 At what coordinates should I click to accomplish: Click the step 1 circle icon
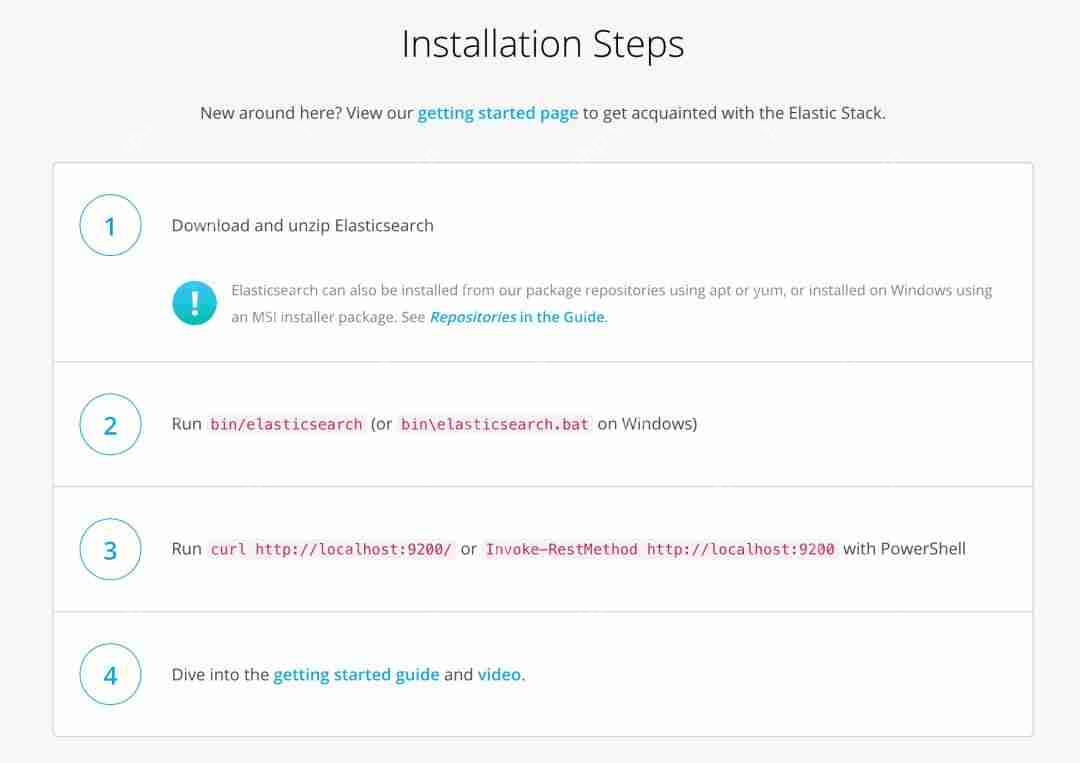(110, 225)
